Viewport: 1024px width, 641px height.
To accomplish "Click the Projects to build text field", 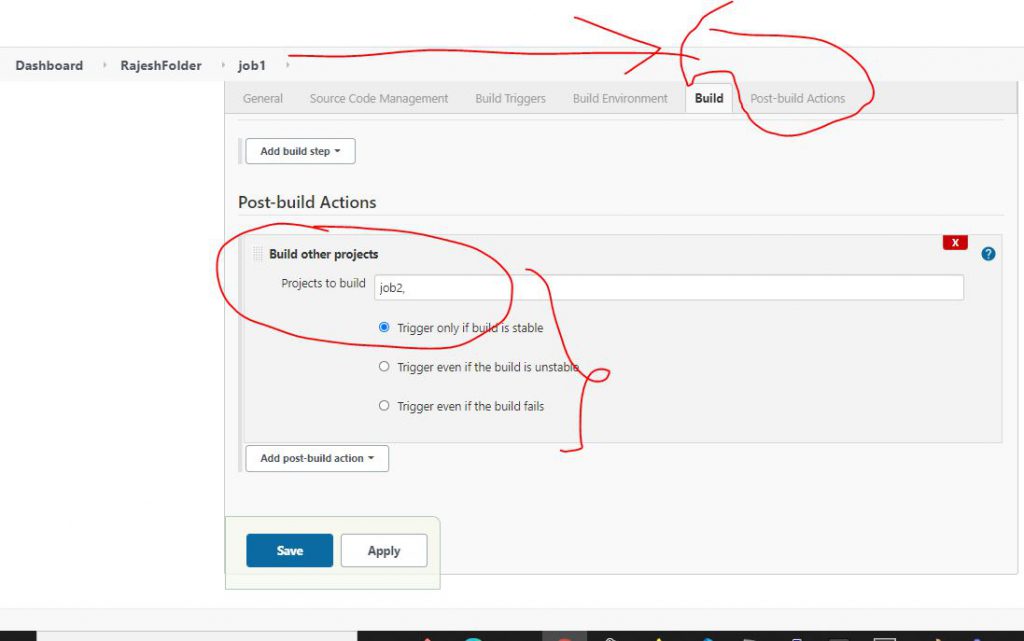I will [x=668, y=288].
